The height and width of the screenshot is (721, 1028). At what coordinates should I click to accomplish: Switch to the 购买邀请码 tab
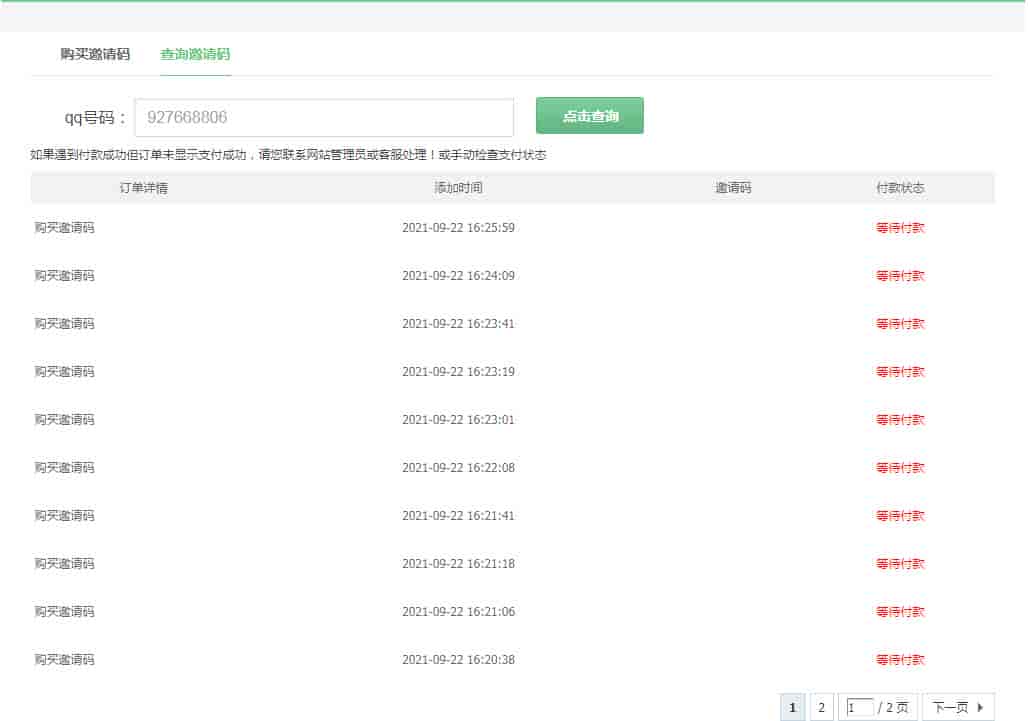point(95,54)
